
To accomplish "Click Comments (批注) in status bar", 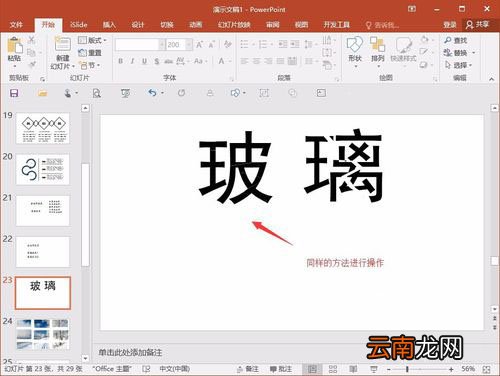I will pos(281,369).
